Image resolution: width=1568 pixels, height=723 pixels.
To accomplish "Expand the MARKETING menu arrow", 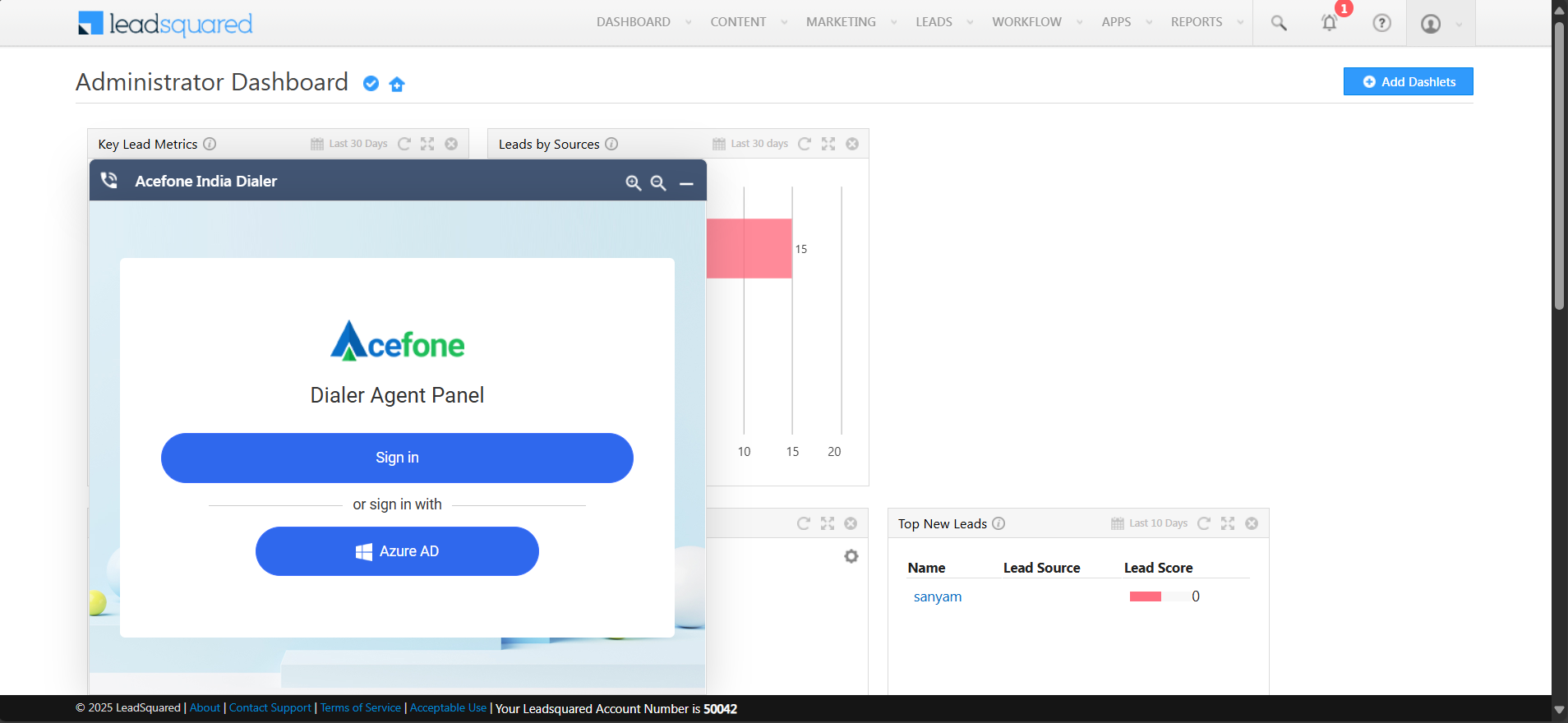I will 894,23.
